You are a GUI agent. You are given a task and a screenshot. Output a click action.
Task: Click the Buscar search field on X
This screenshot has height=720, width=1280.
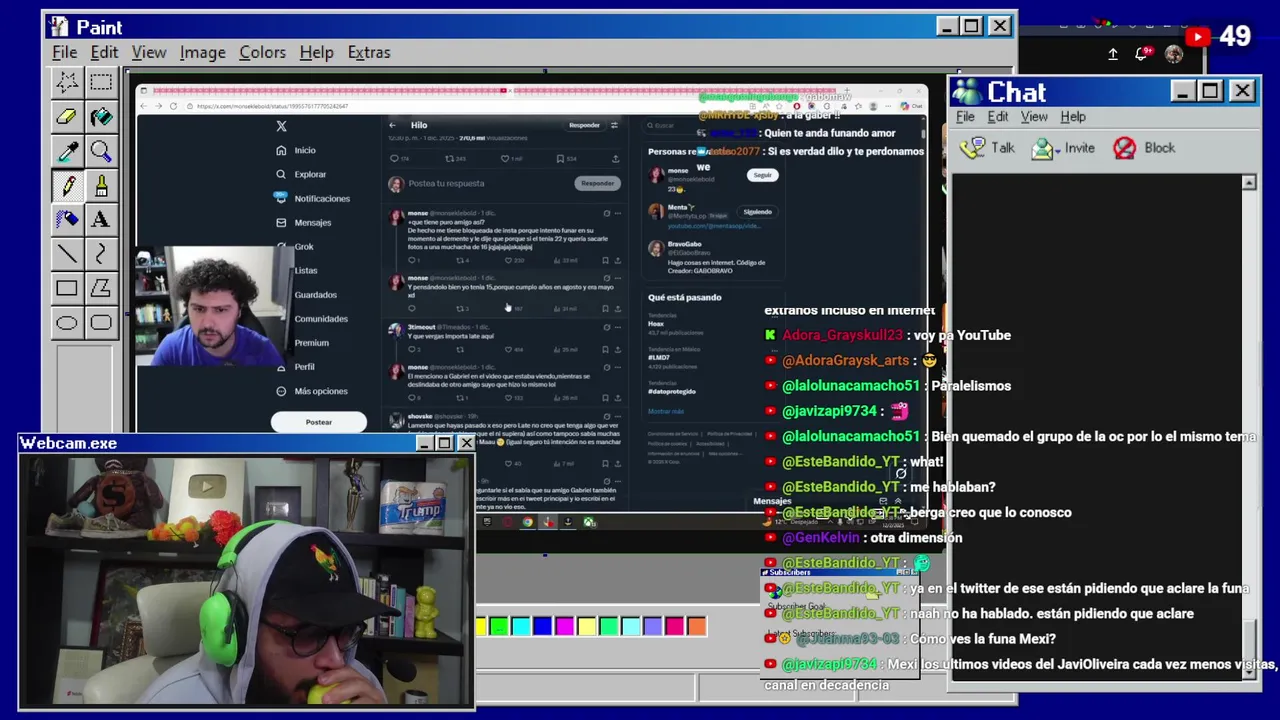[x=713, y=125]
